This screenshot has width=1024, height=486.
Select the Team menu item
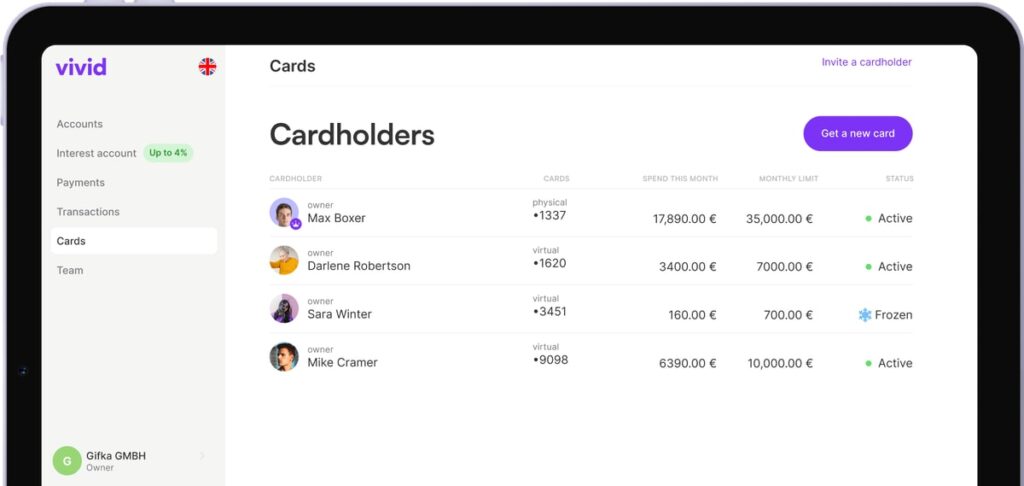(70, 270)
